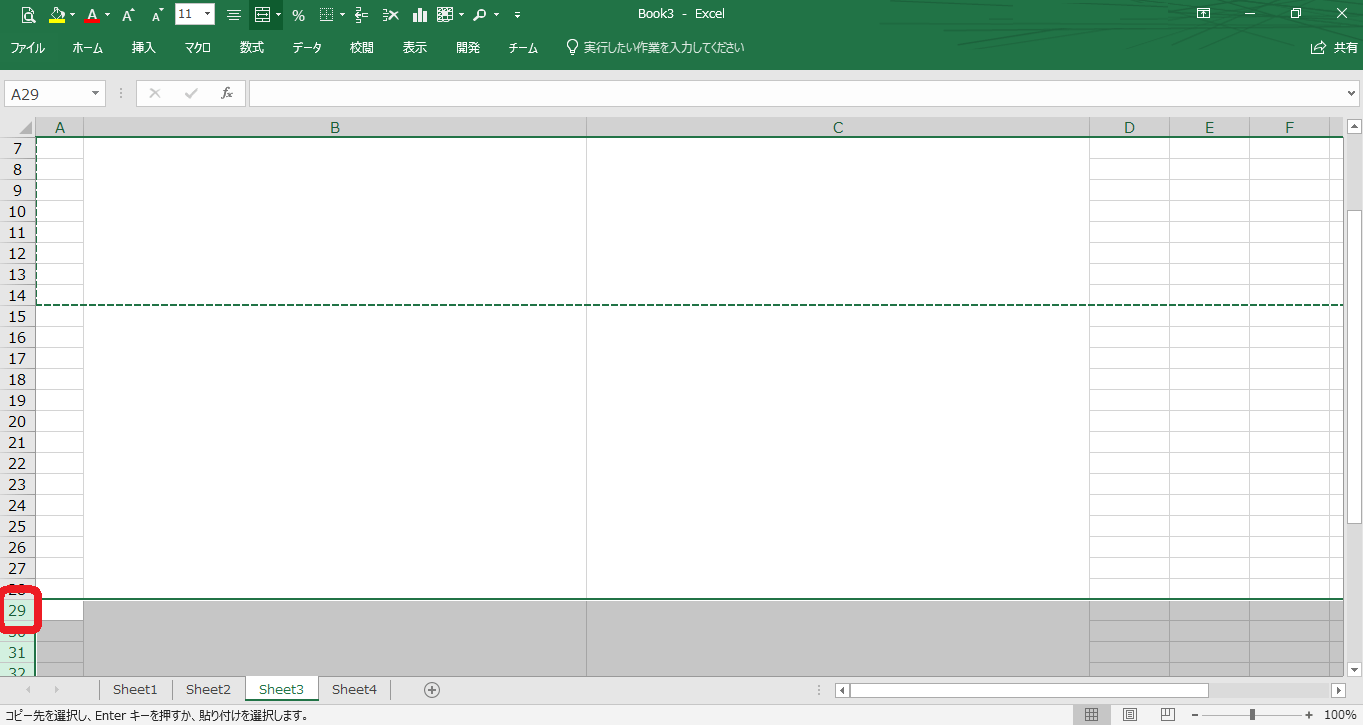Switch to Sheet2 tab
This screenshot has height=725, width=1363.
tap(208, 689)
